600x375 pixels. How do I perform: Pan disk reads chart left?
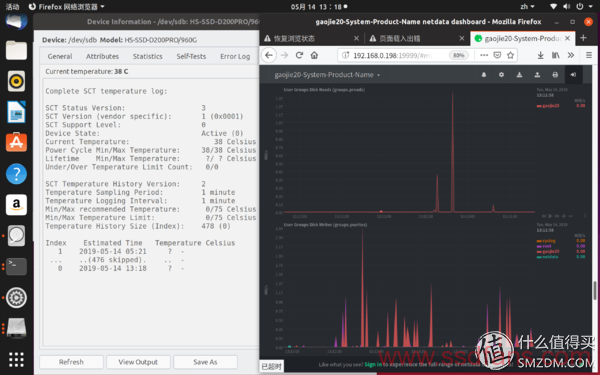[x=544, y=216]
